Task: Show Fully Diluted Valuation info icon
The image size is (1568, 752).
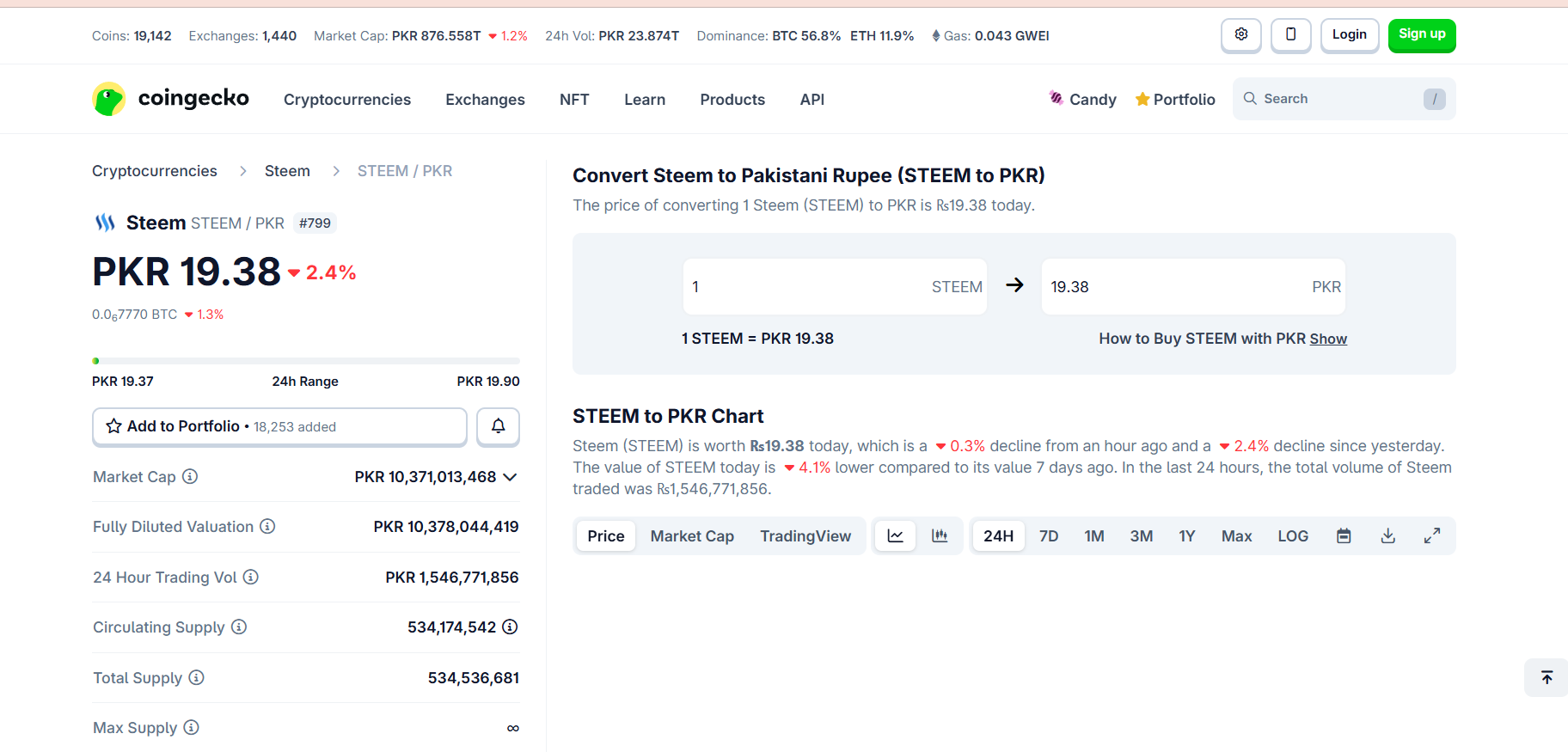Action: point(267,526)
